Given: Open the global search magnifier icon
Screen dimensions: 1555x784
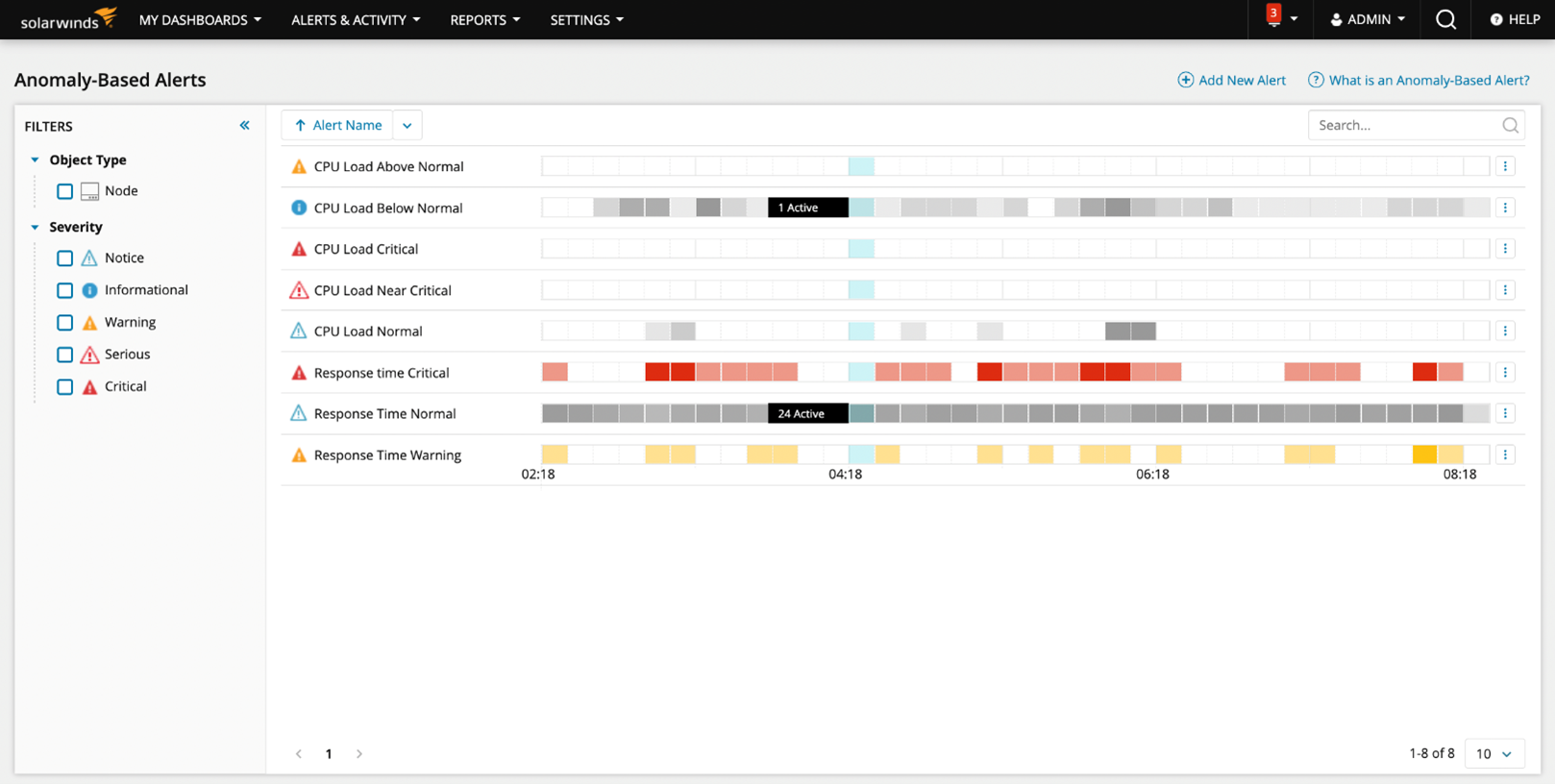Looking at the screenshot, I should point(1445,19).
